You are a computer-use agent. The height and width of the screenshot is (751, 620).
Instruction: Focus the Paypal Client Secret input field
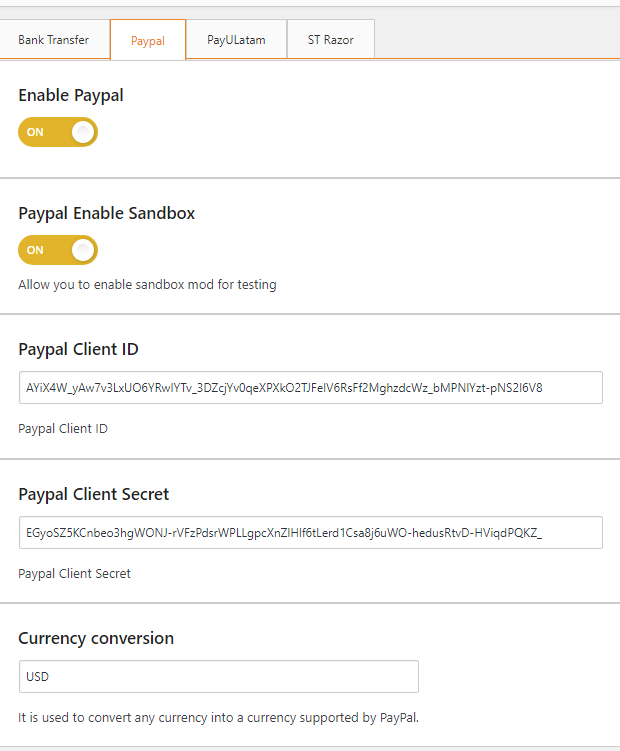pos(311,533)
